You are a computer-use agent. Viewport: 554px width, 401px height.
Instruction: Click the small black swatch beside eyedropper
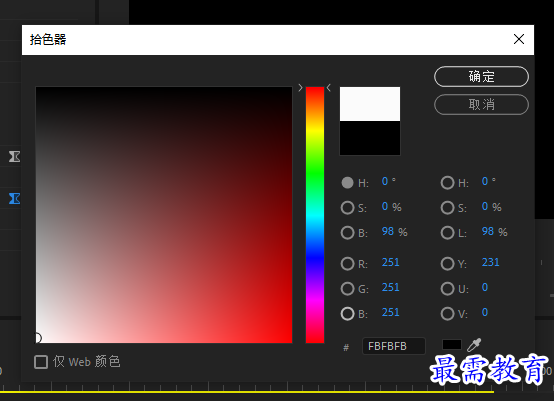click(452, 345)
